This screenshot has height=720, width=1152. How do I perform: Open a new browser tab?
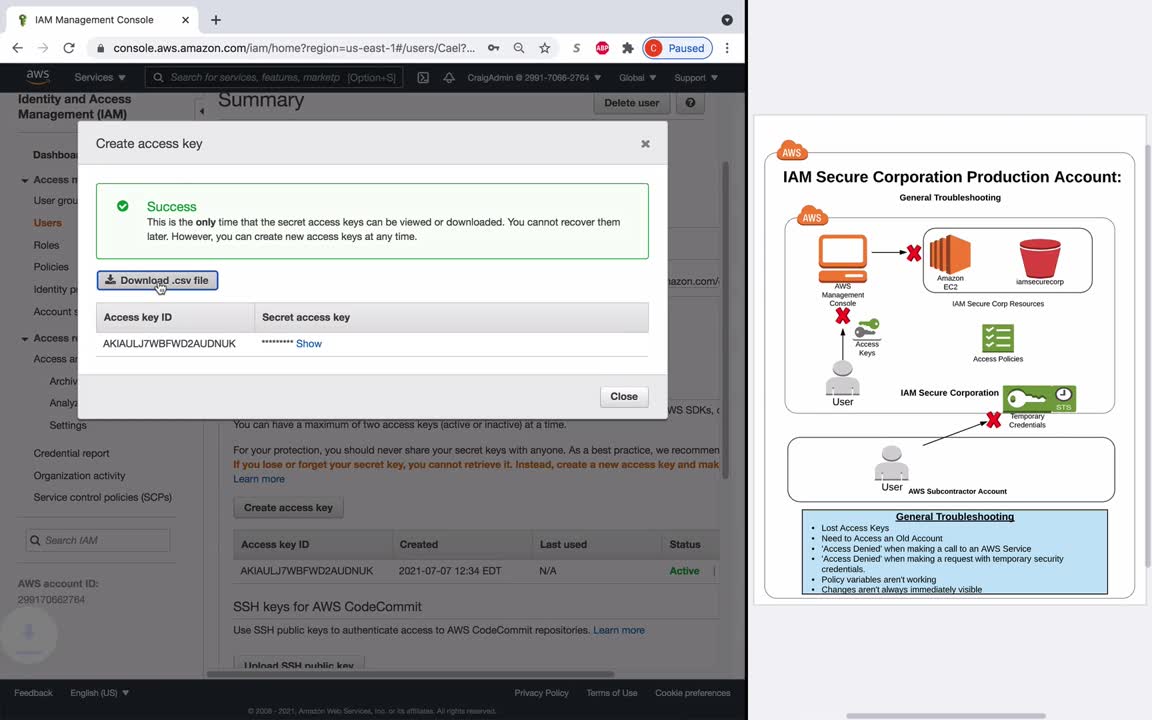215,20
